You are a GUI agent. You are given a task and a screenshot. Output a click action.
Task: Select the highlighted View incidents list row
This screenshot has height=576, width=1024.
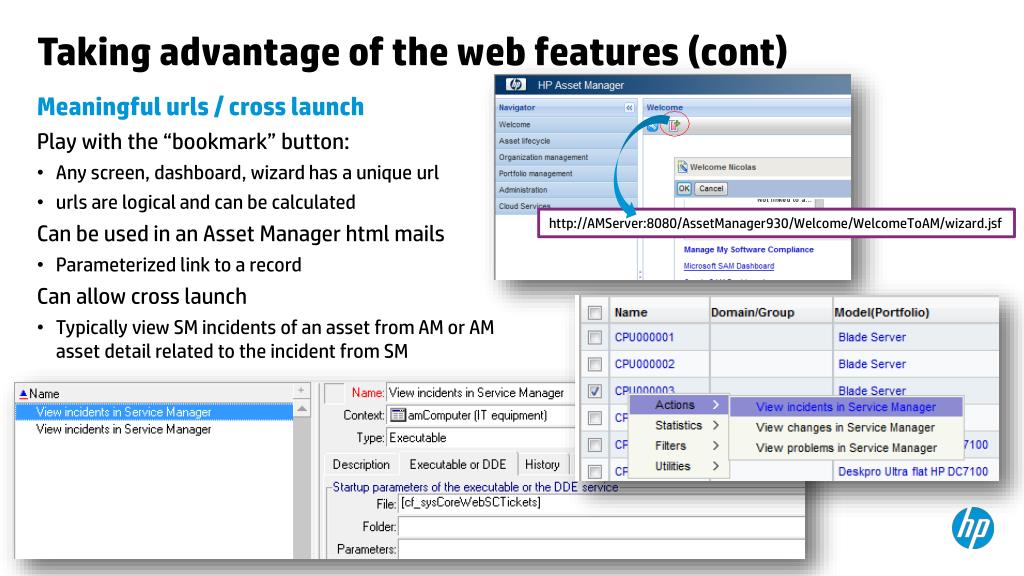154,412
